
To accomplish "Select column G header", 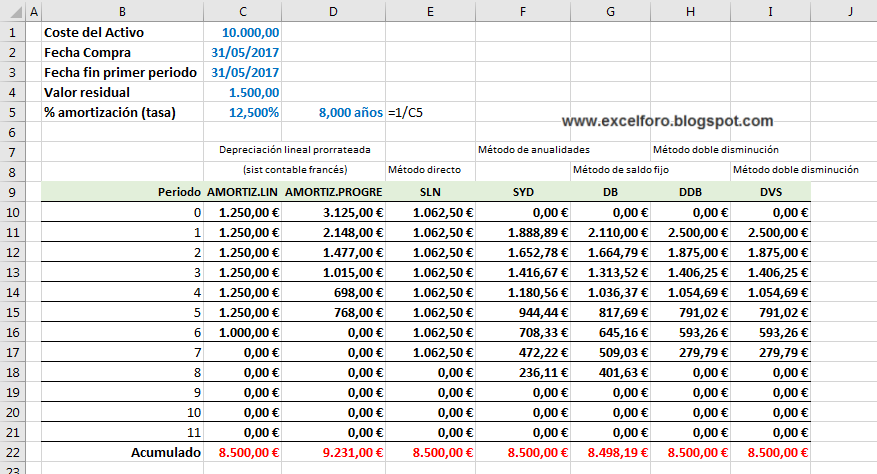I will click(x=611, y=11).
